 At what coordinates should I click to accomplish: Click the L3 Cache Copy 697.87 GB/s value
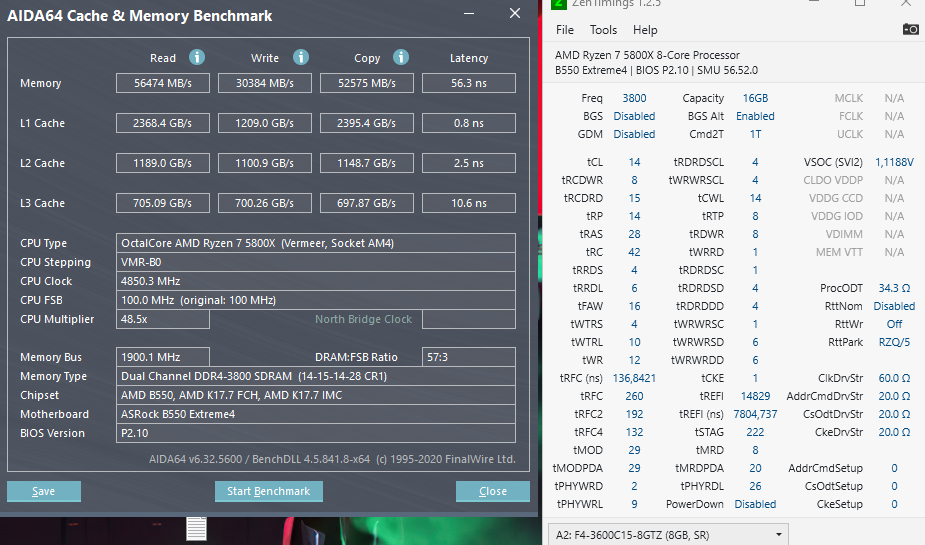click(x=367, y=203)
